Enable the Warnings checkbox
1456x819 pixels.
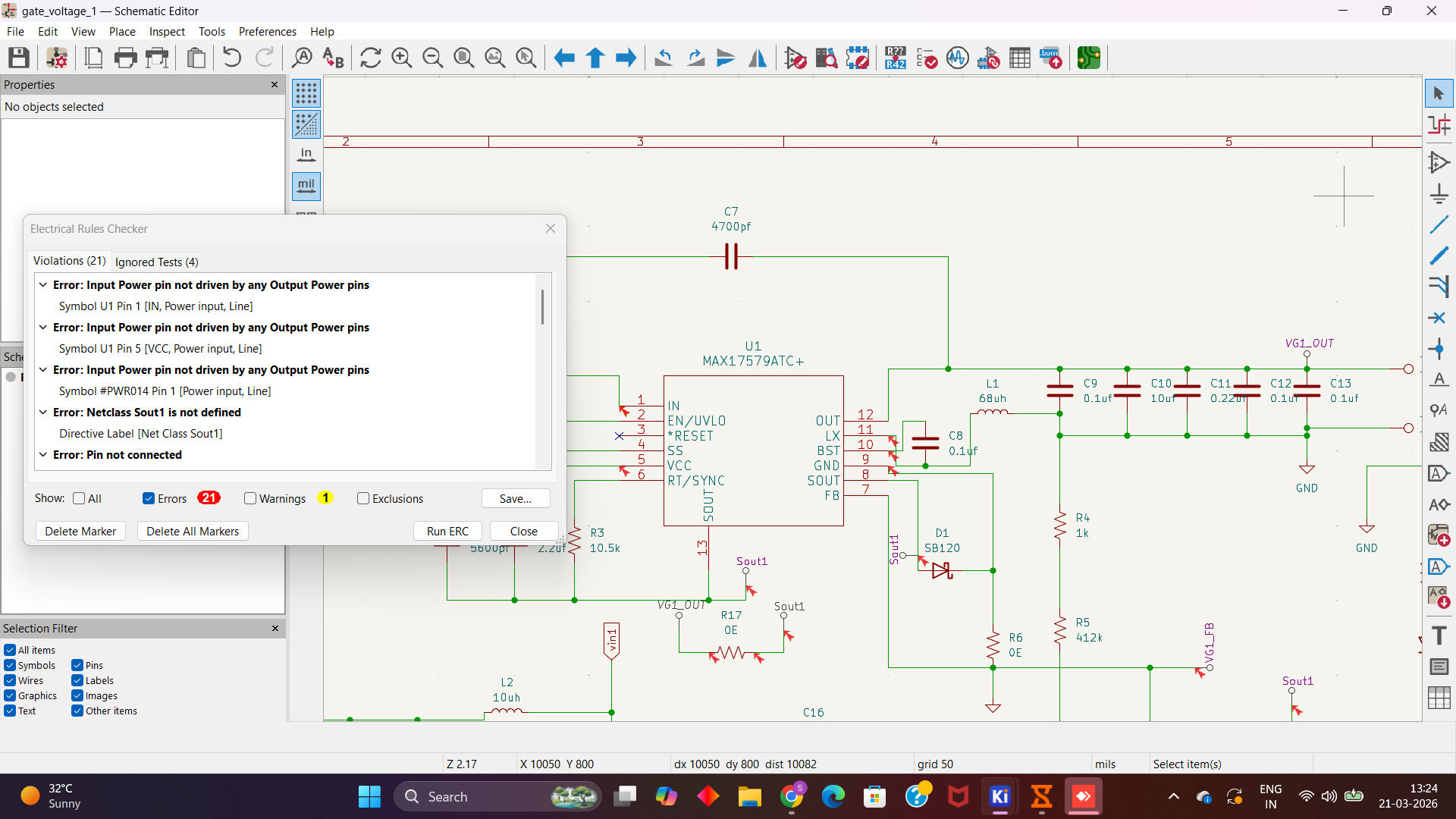[x=250, y=498]
